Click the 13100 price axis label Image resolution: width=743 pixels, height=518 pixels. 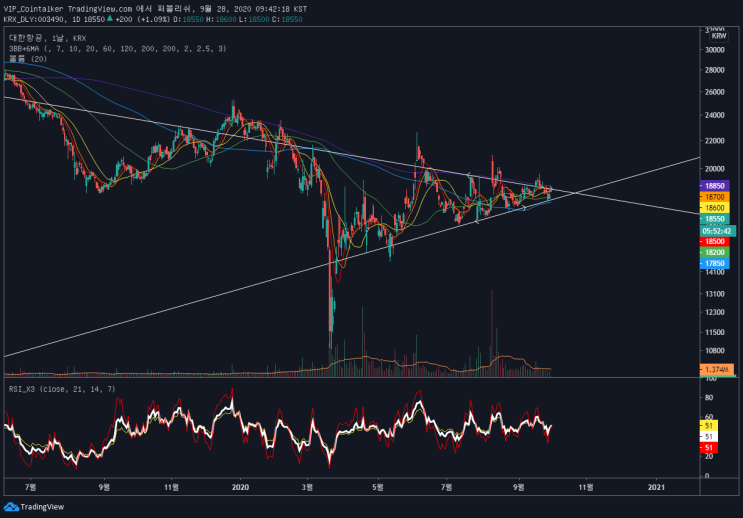click(715, 294)
